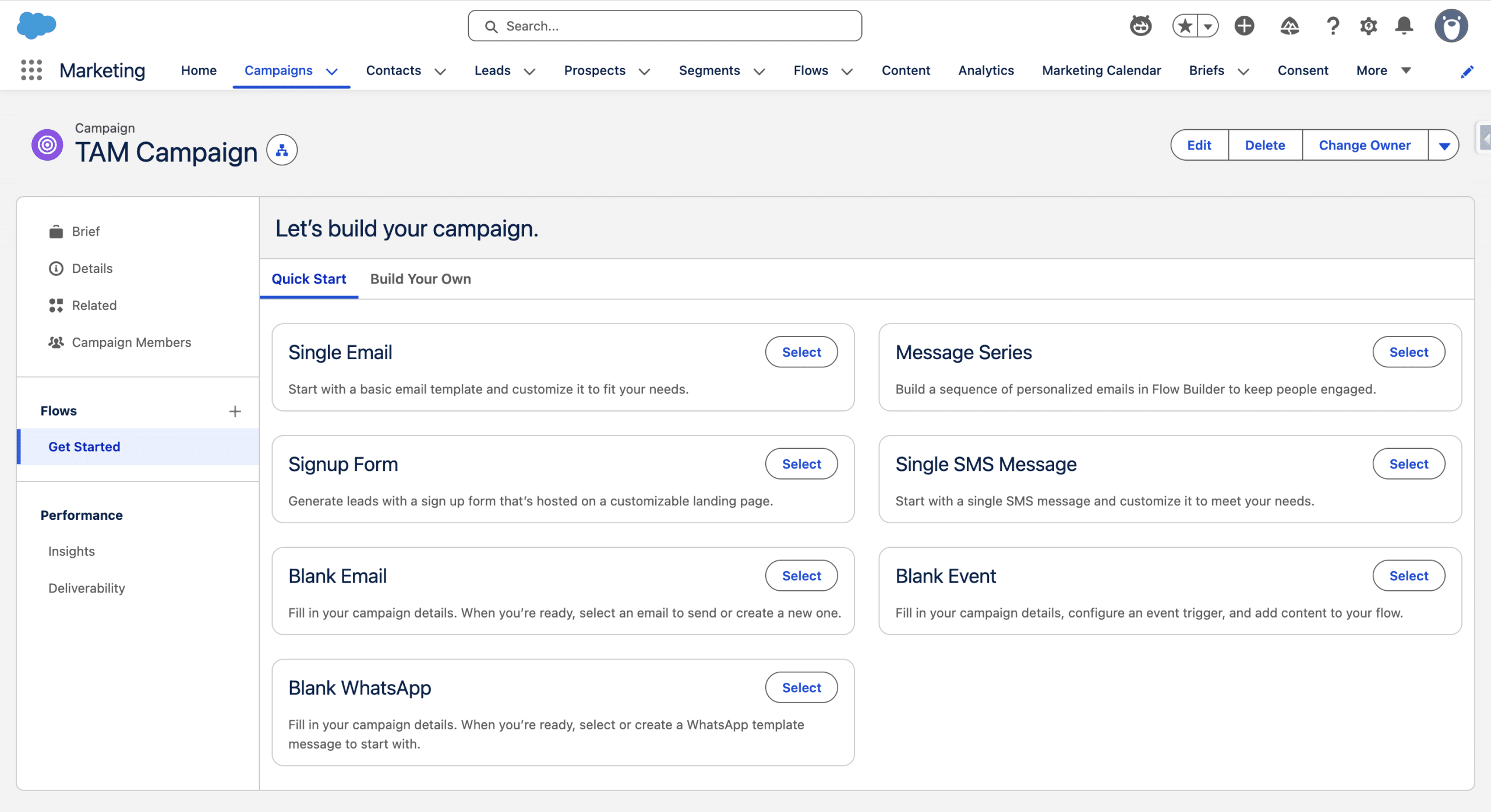Viewport: 1491px width, 812px height.
Task: Click the astro mascot icon in header
Action: point(1140,26)
